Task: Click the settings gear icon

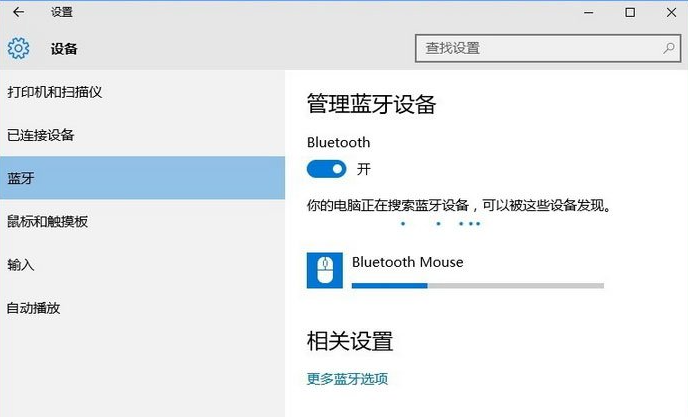Action: point(18,48)
